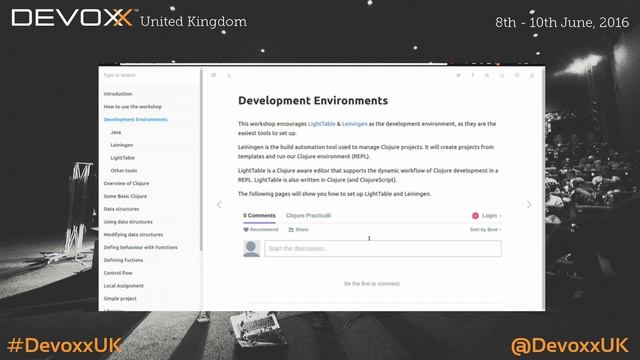Open font settings icon in the book toolbar
The image size is (640, 360).
(x=229, y=75)
